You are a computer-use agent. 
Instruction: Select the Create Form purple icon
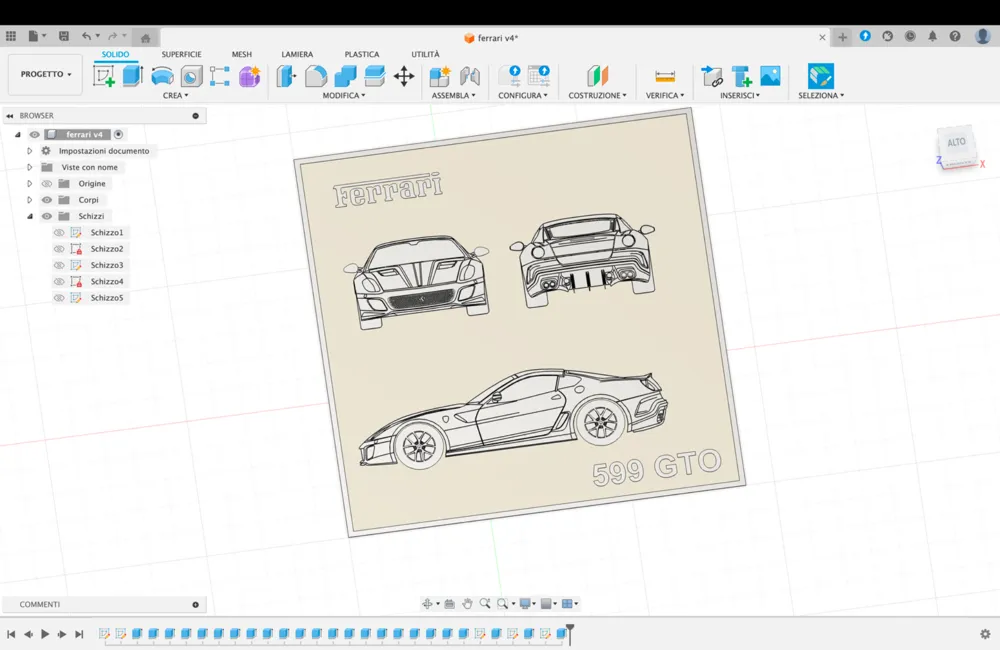pyautogui.click(x=249, y=76)
